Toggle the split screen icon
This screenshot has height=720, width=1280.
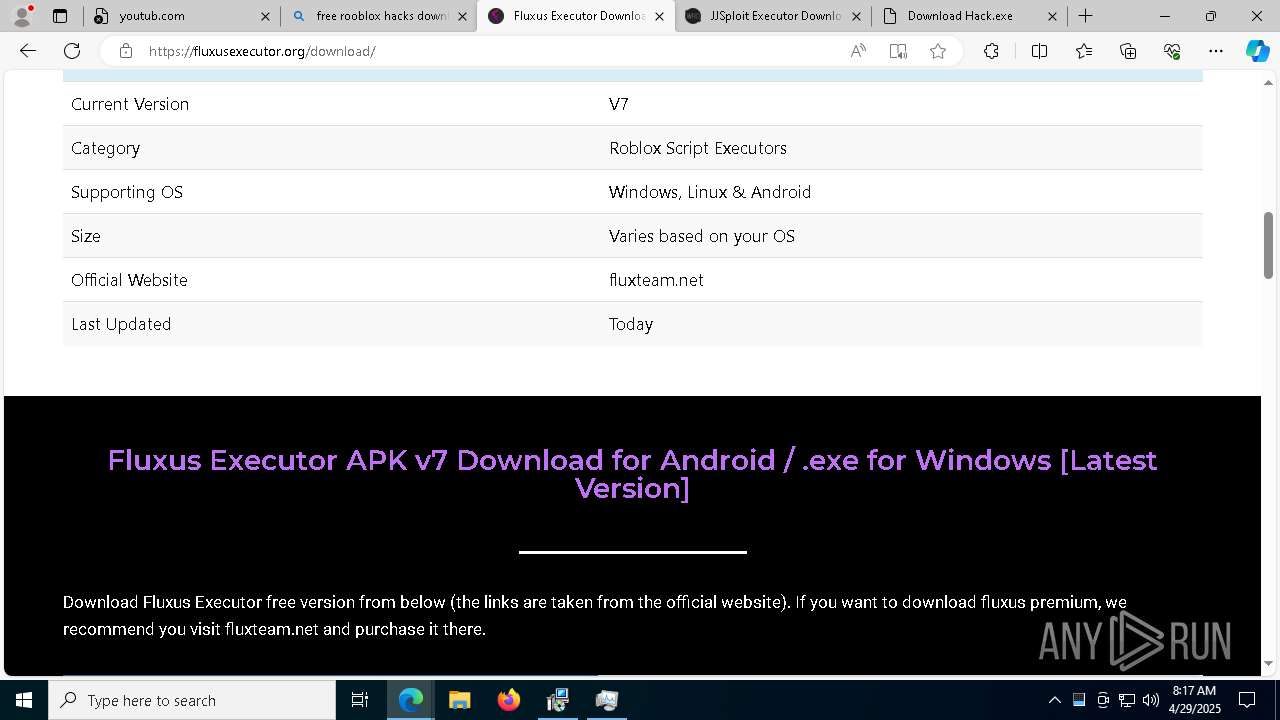click(1039, 51)
